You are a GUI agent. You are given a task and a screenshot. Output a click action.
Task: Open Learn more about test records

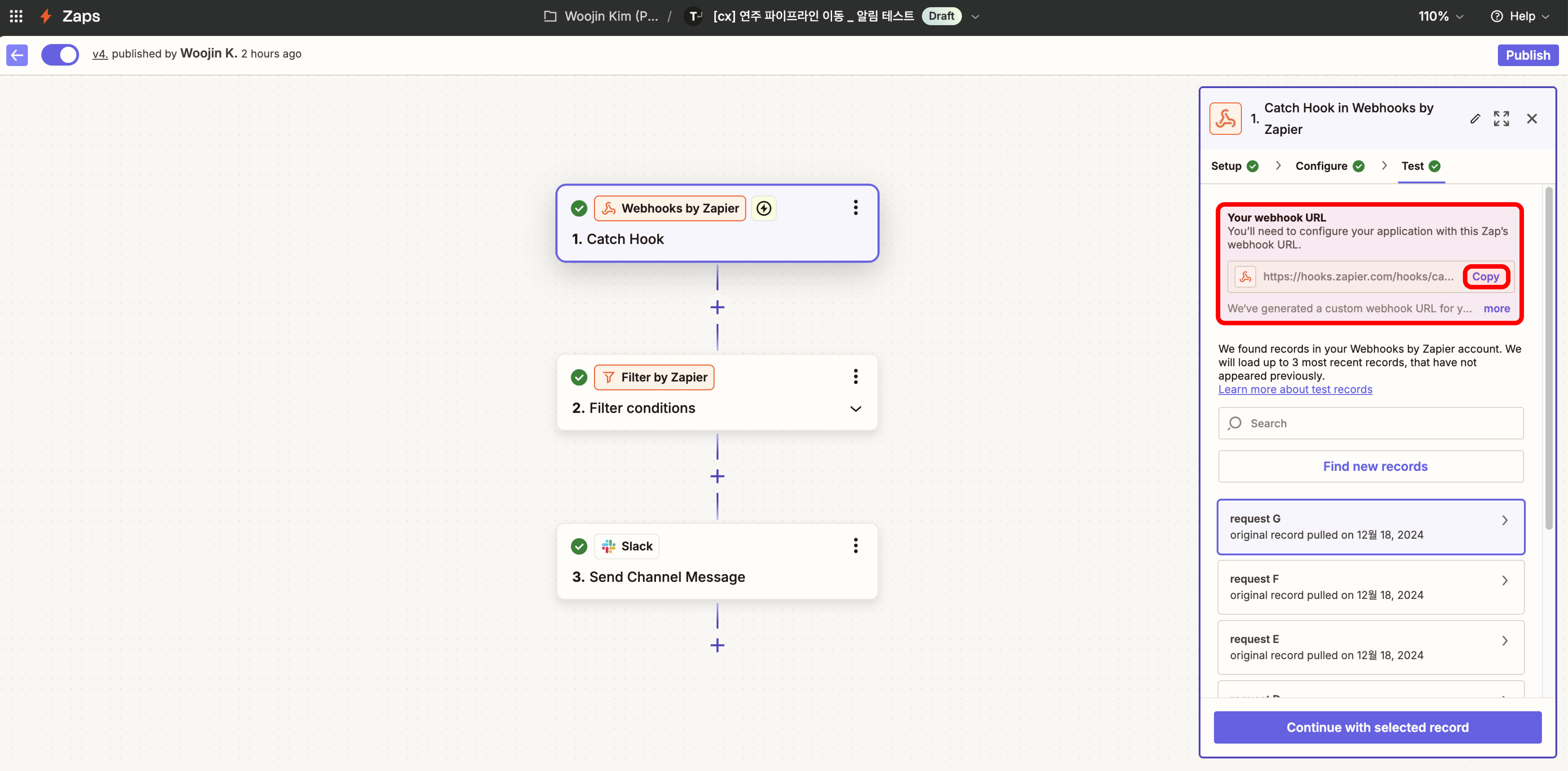(1295, 389)
